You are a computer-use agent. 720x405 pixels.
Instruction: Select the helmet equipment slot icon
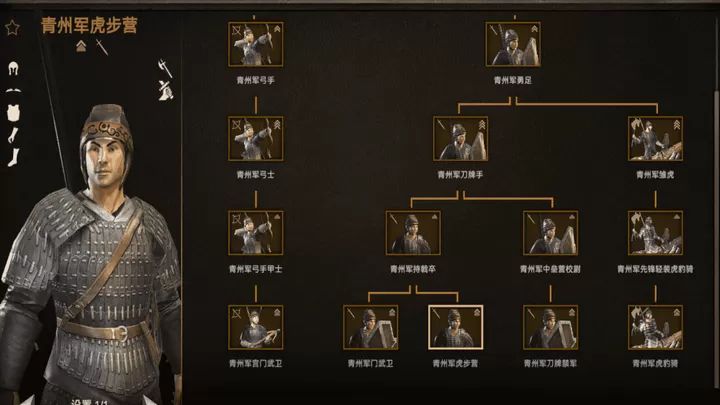pyautogui.click(x=13, y=69)
